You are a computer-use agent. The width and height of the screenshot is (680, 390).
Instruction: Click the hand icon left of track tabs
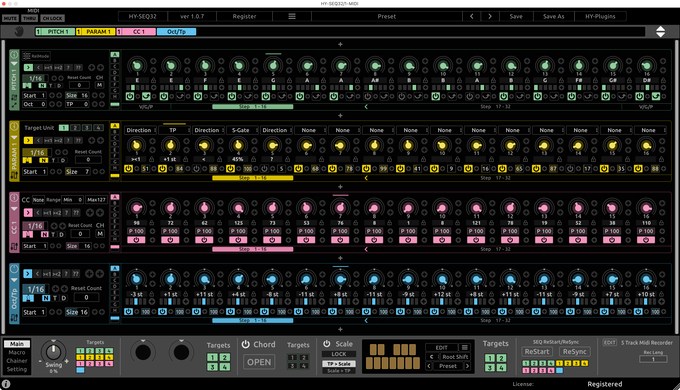point(18,31)
